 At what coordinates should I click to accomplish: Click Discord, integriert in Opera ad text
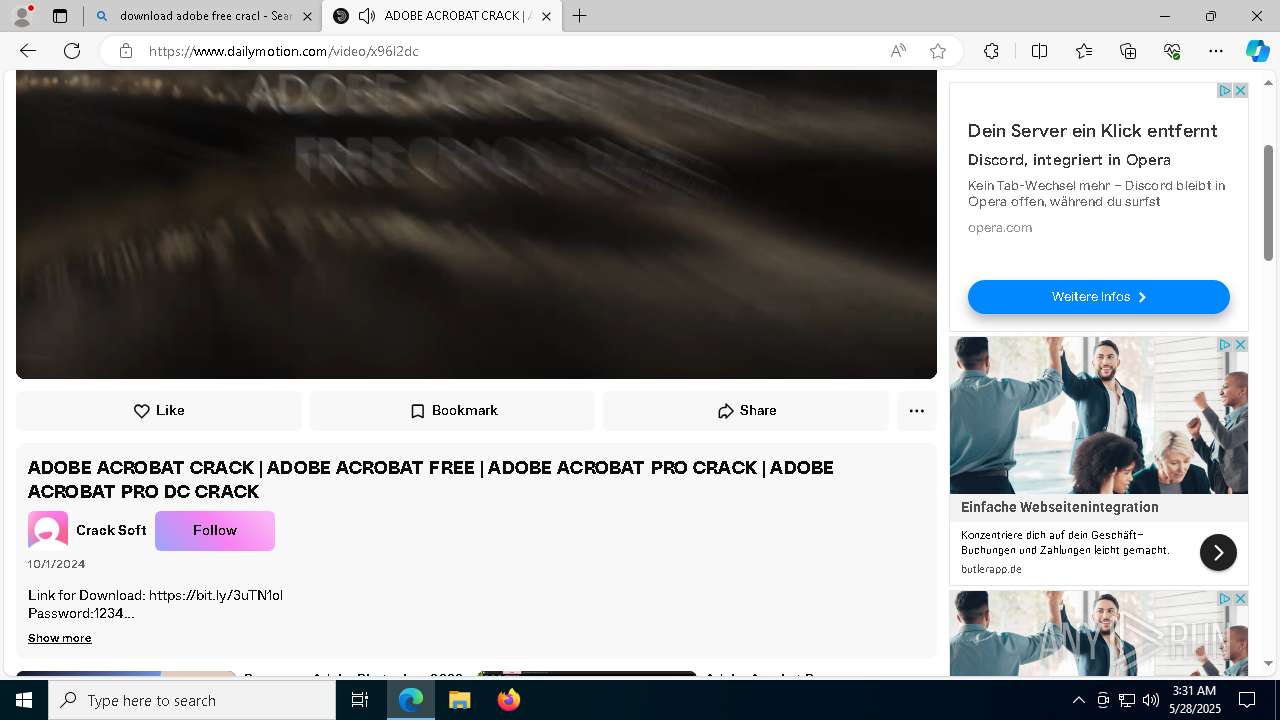coord(1069,160)
